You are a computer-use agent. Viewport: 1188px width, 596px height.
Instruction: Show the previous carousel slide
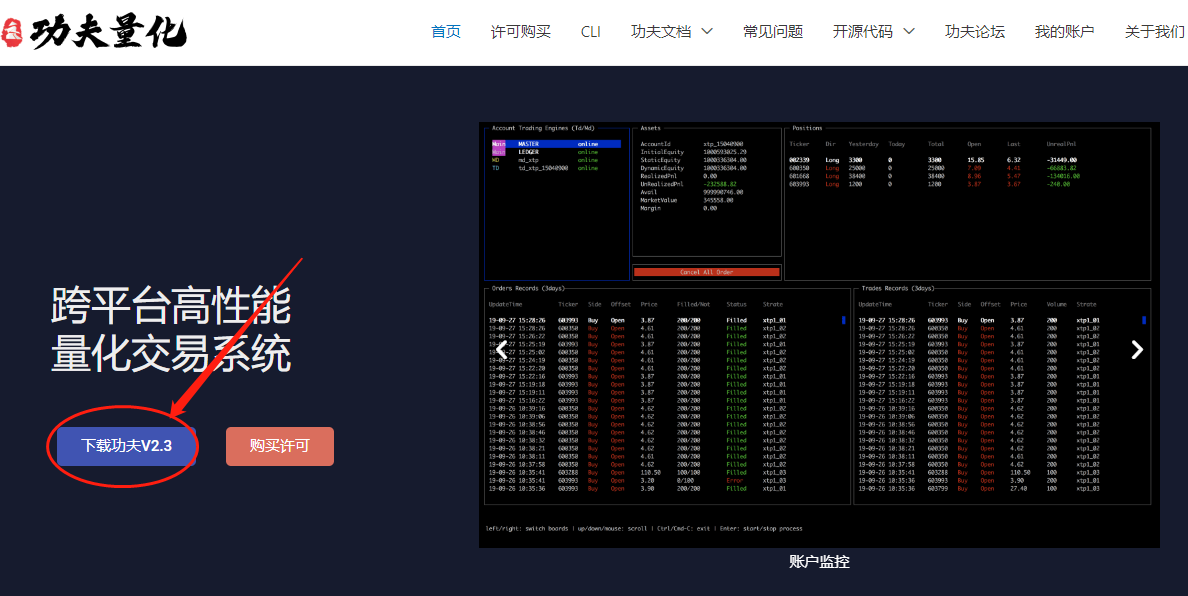(502, 350)
